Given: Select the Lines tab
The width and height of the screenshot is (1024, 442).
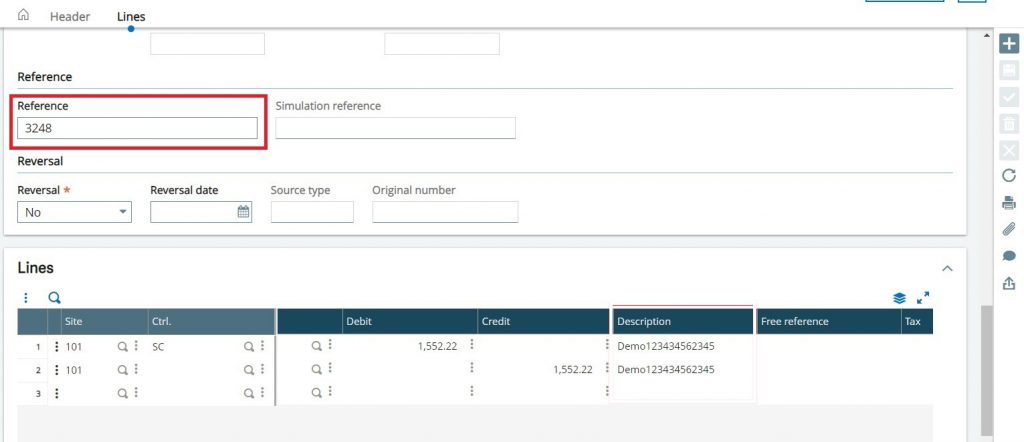Looking at the screenshot, I should [x=131, y=16].
